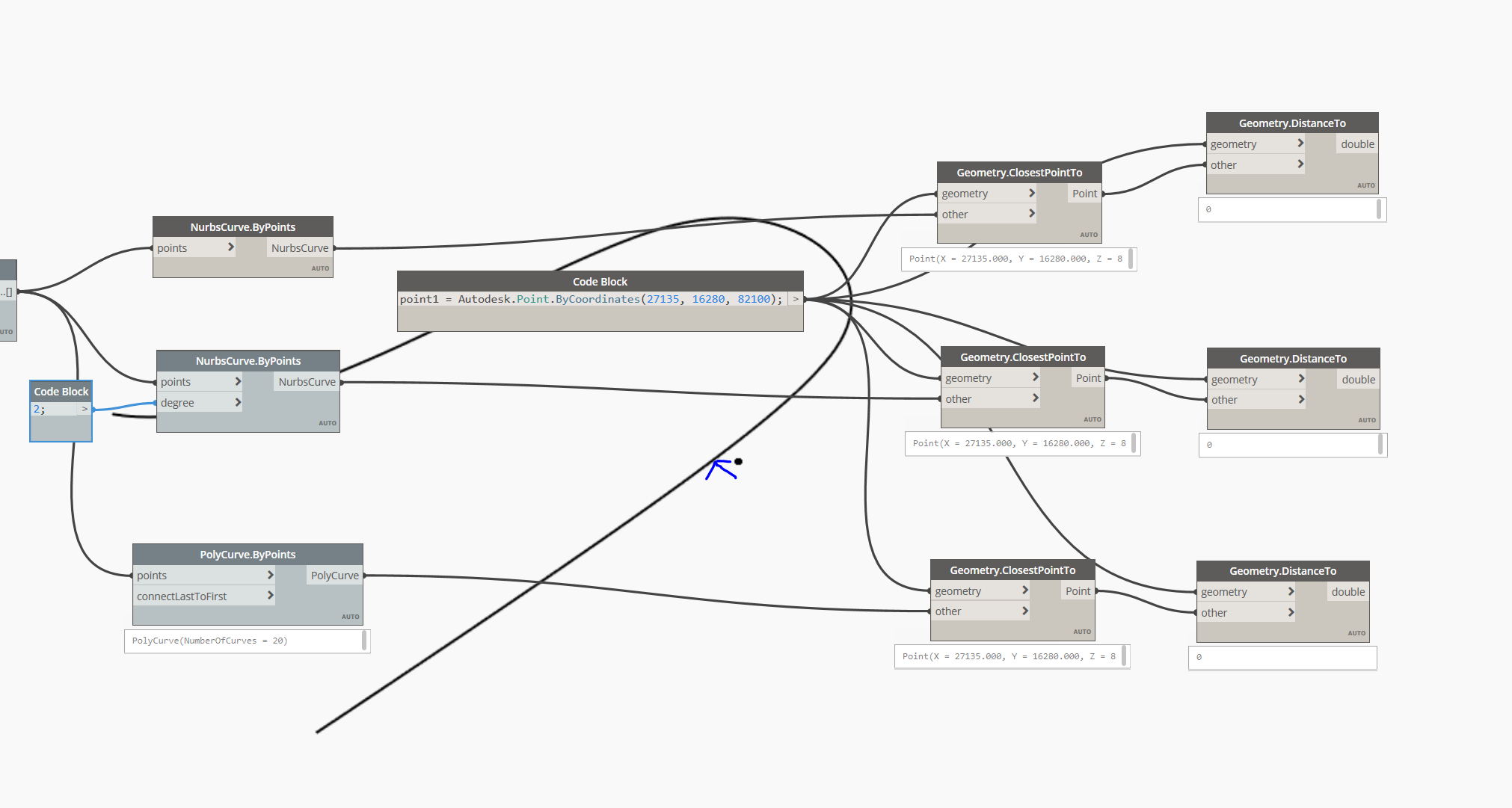Click AUTO lacing label on middle DistanceTo node
This screenshot has width=1512, height=808.
point(1367,420)
